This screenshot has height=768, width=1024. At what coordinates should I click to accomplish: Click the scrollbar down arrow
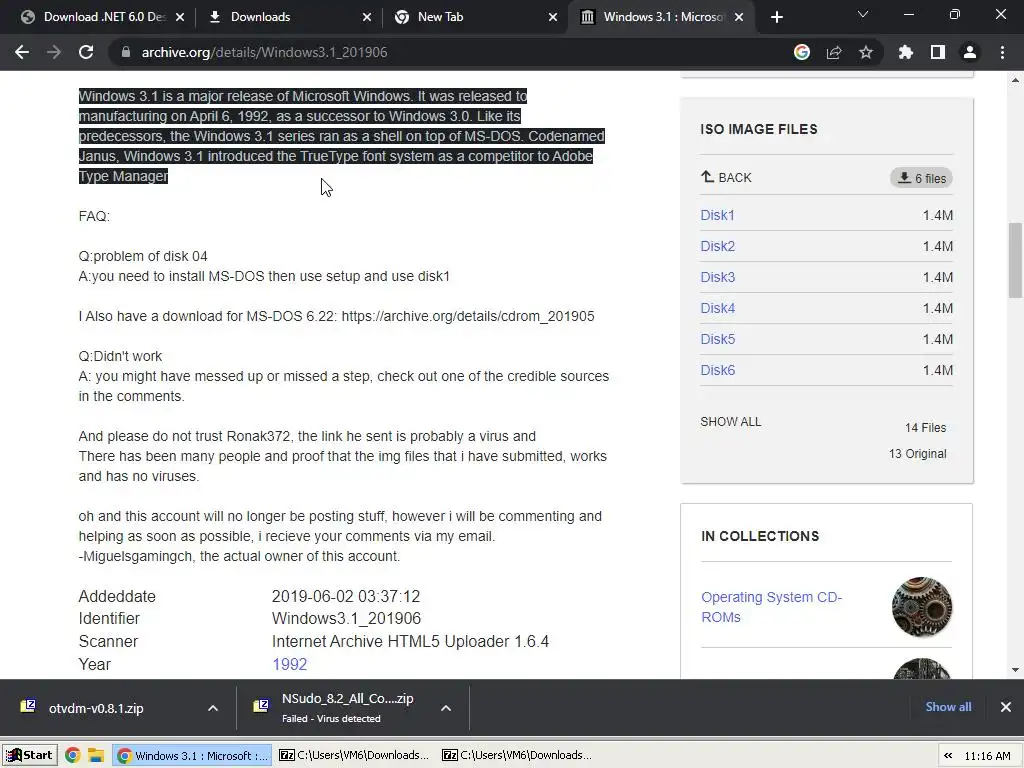(x=1015, y=669)
